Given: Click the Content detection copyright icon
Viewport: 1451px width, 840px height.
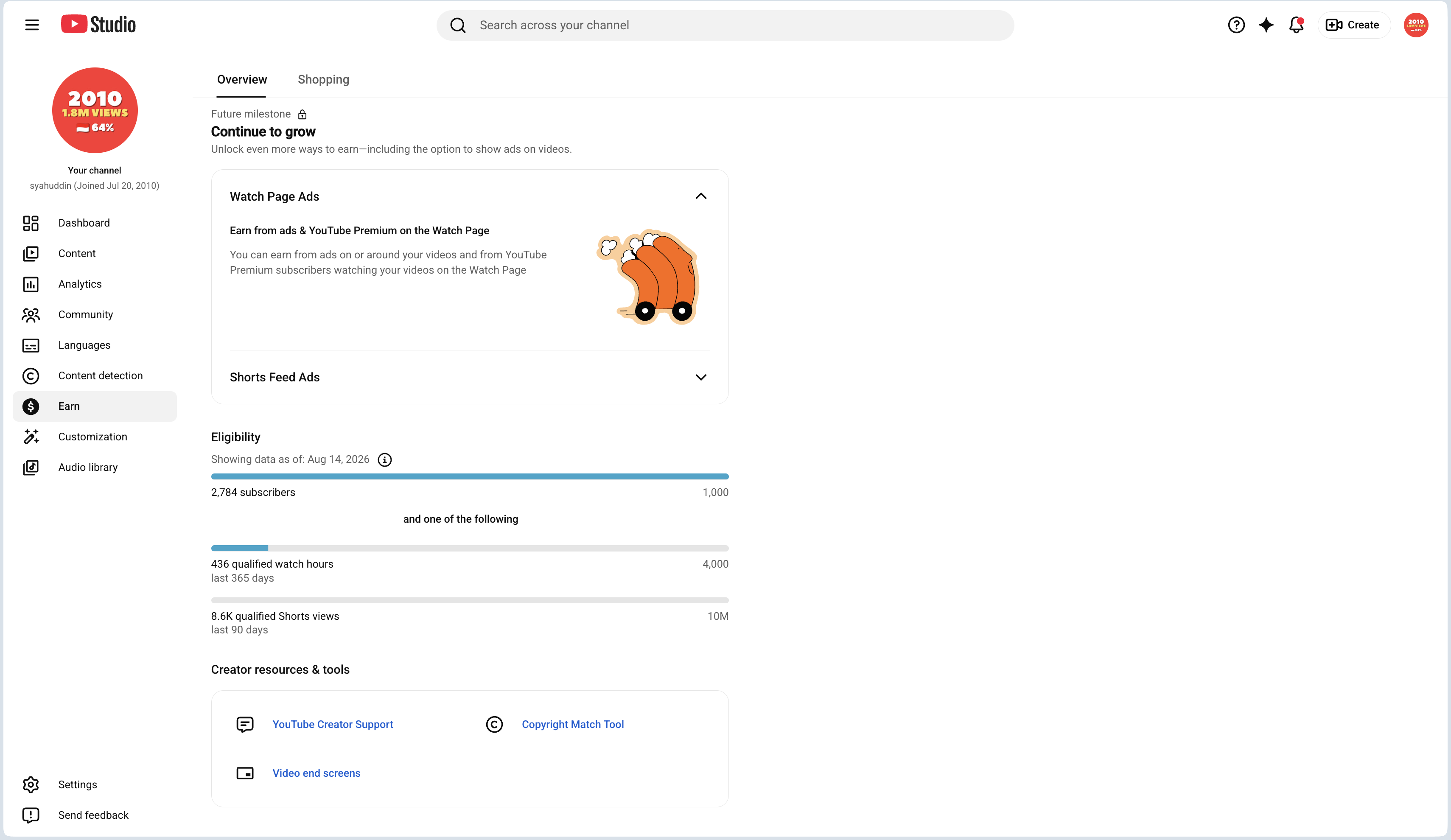Looking at the screenshot, I should click(31, 375).
